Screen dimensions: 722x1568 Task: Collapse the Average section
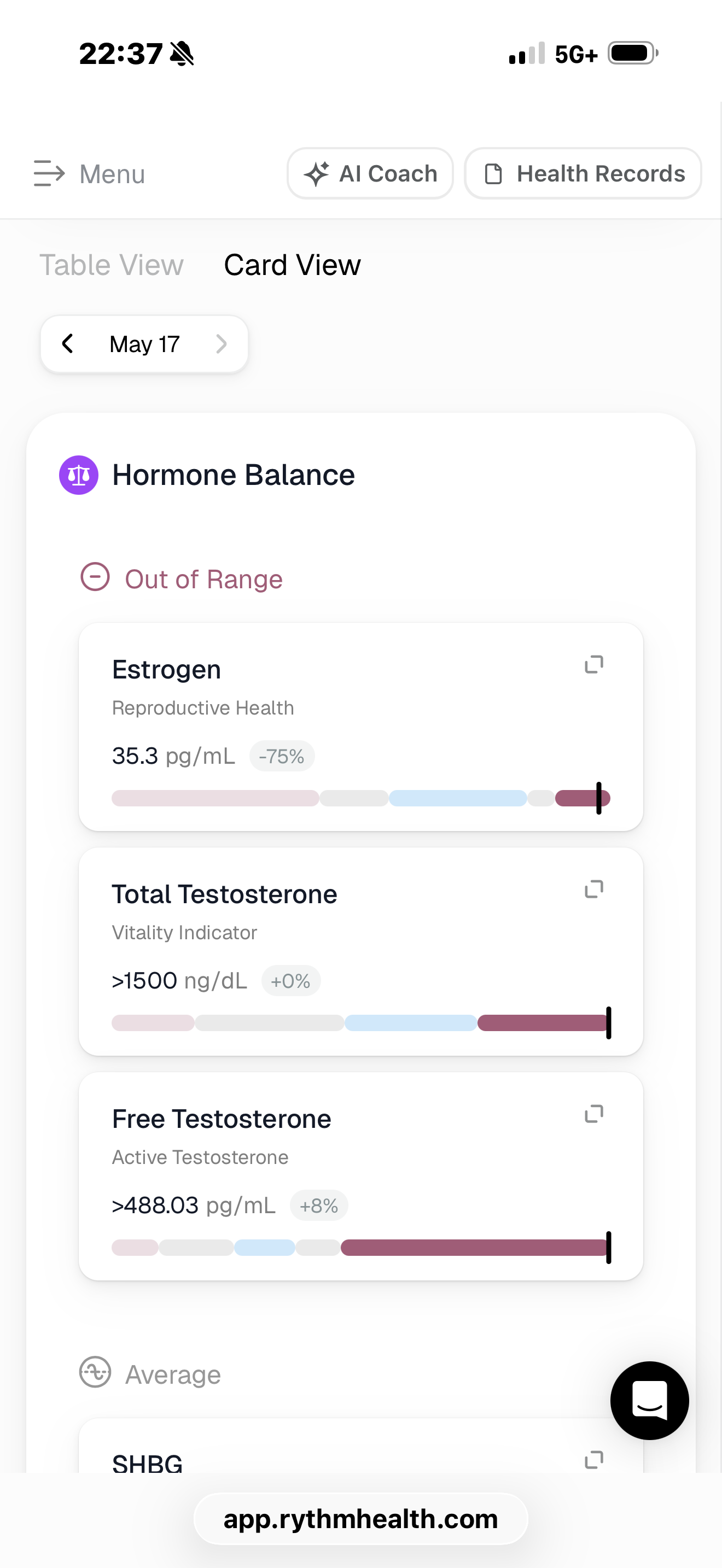[x=95, y=1372]
